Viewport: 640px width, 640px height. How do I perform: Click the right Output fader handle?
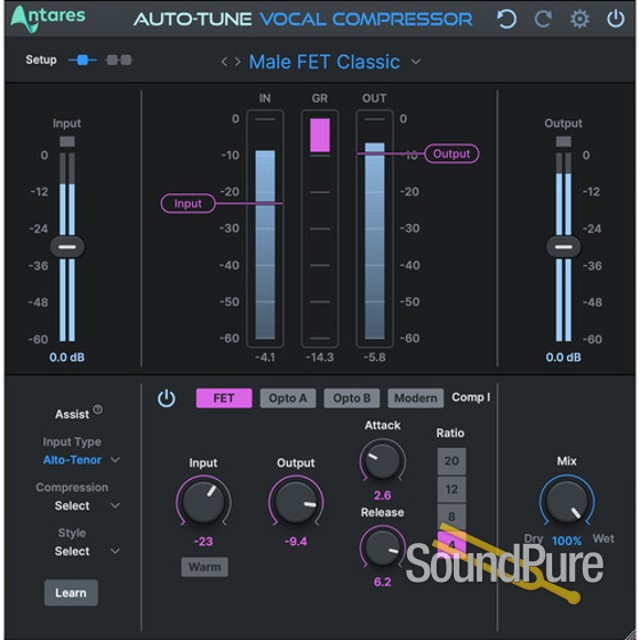pos(564,247)
